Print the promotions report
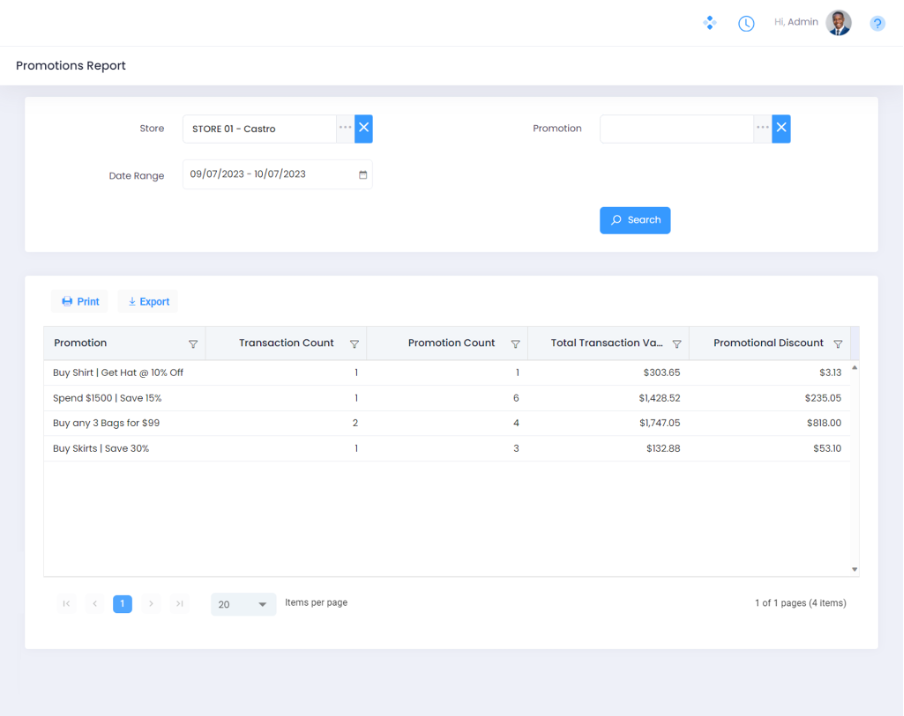This screenshot has height=716, width=904. pyautogui.click(x=80, y=301)
